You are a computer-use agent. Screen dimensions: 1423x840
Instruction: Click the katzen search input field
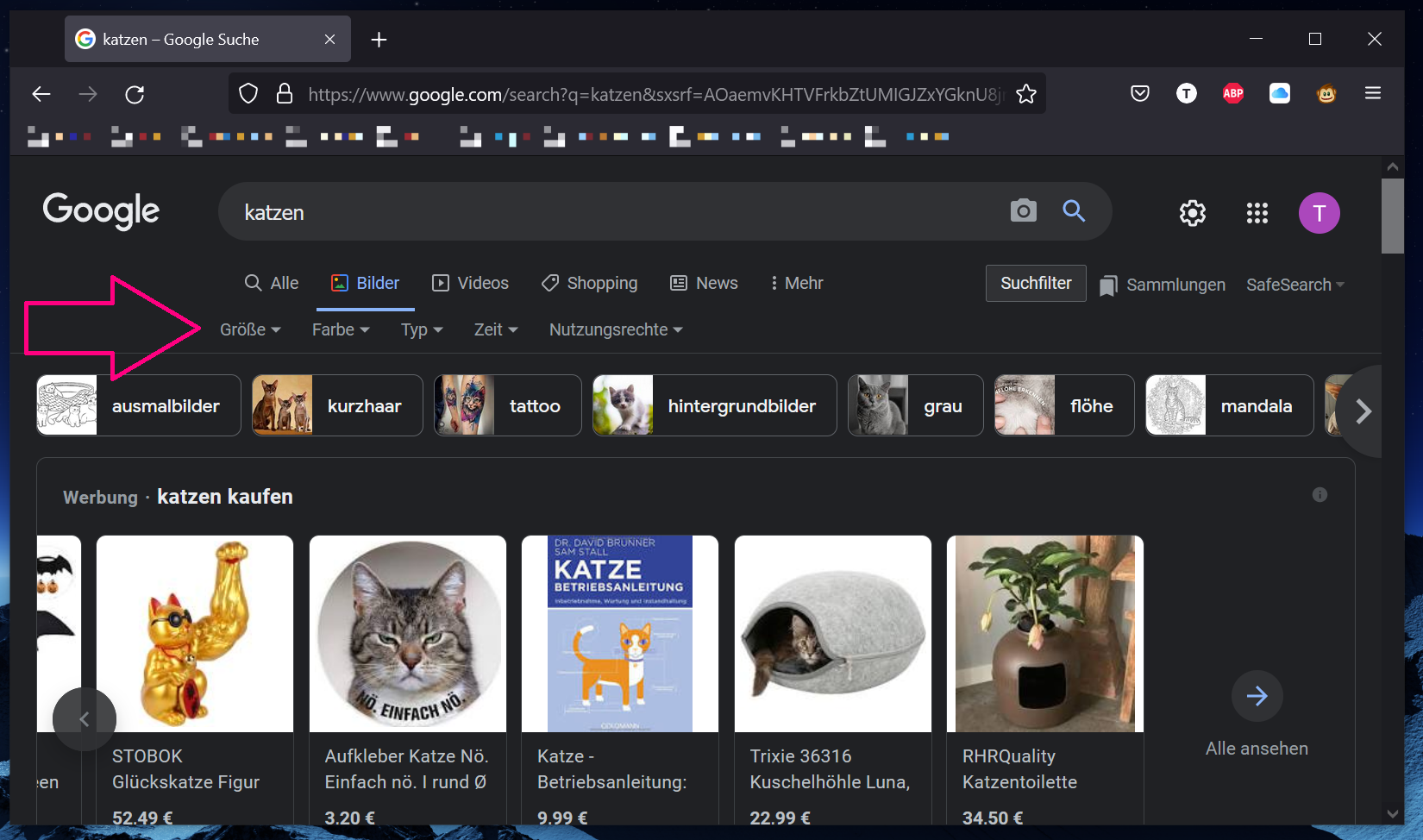604,212
